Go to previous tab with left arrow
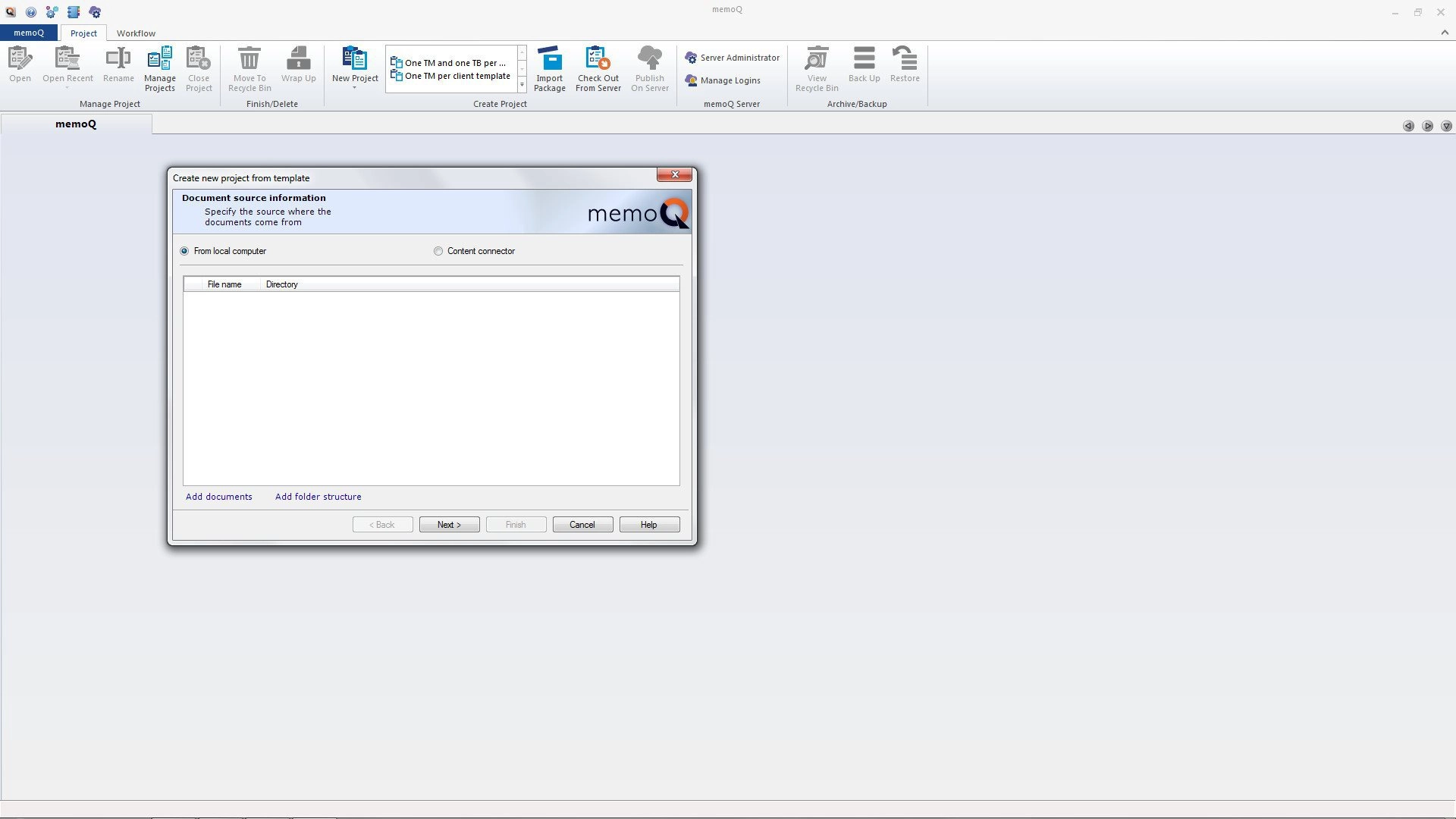The image size is (1456, 819). tap(1408, 126)
